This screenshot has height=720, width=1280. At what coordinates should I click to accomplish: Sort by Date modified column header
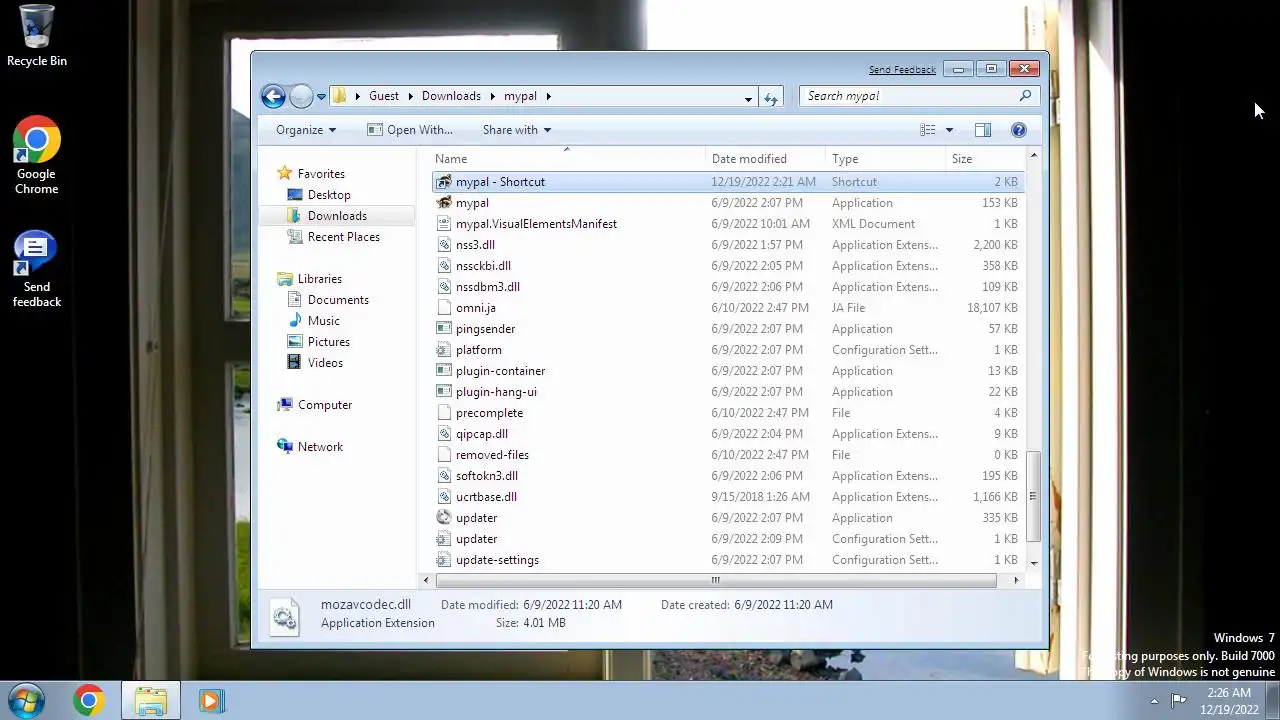pyautogui.click(x=766, y=159)
